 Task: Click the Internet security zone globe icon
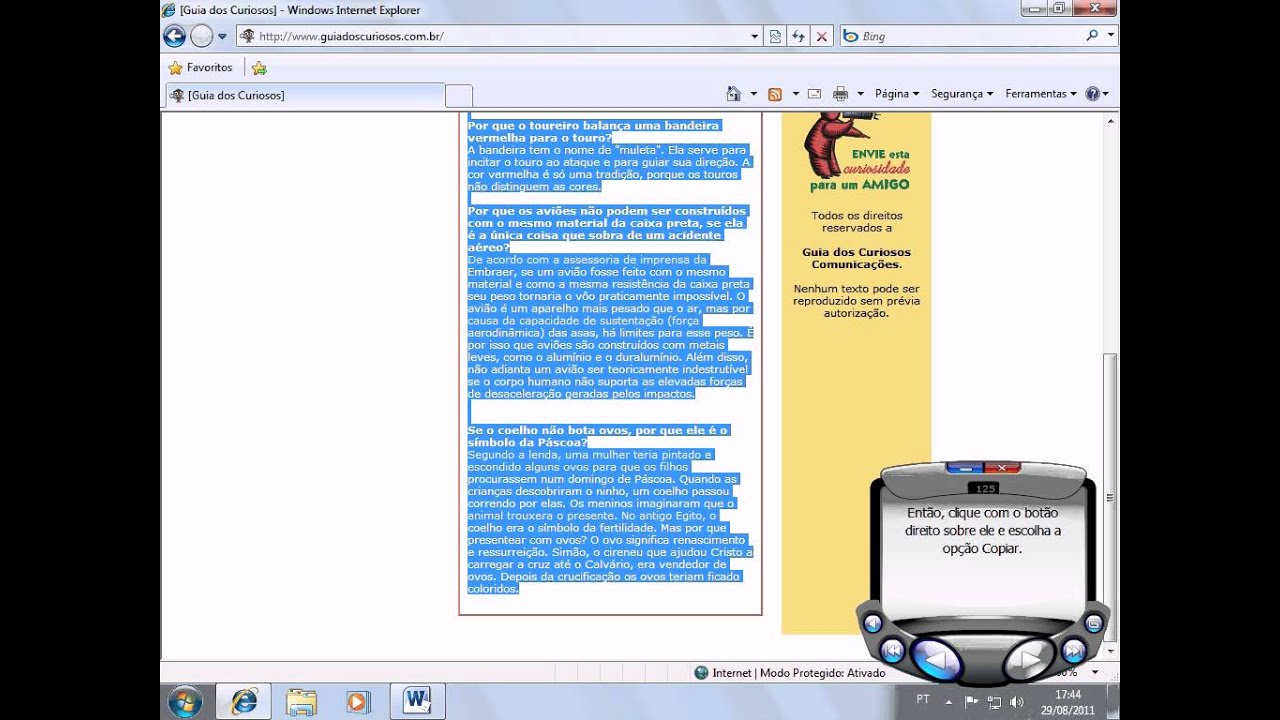pos(701,673)
